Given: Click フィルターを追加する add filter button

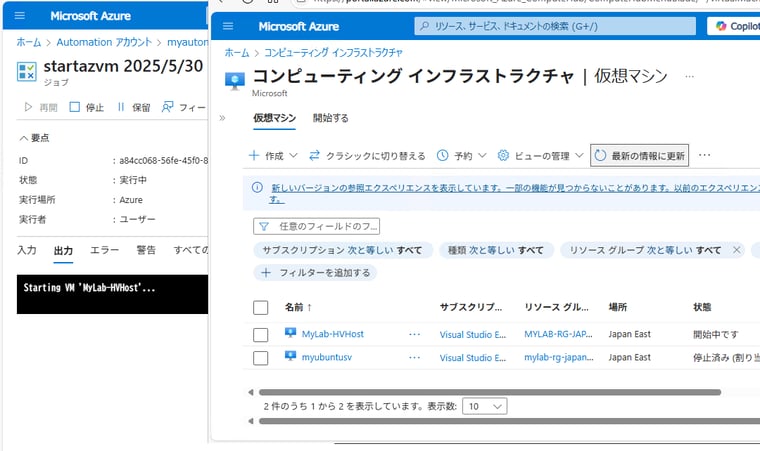Looking at the screenshot, I should 316,273.
